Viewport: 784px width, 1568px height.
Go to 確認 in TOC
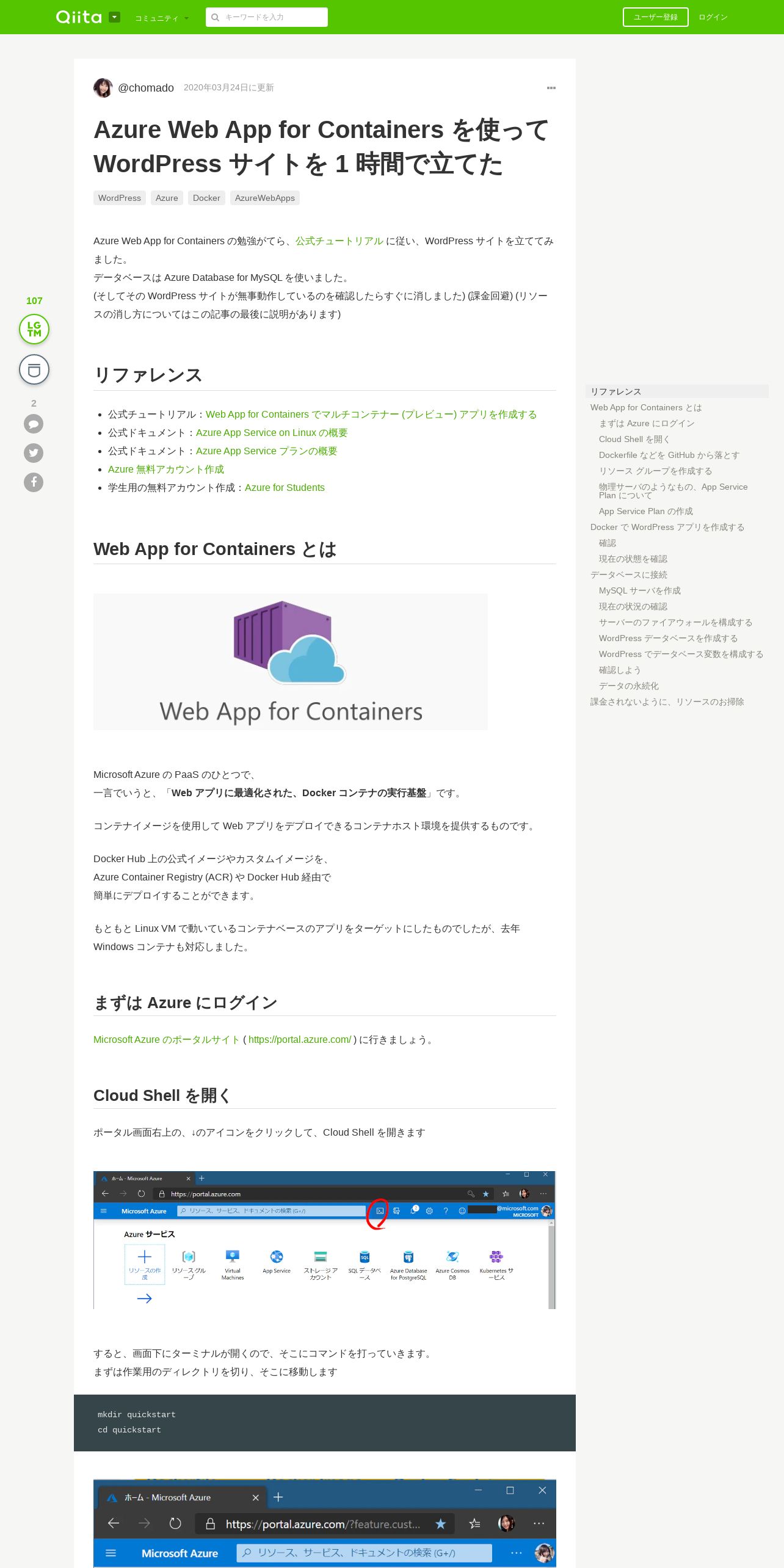coord(608,543)
